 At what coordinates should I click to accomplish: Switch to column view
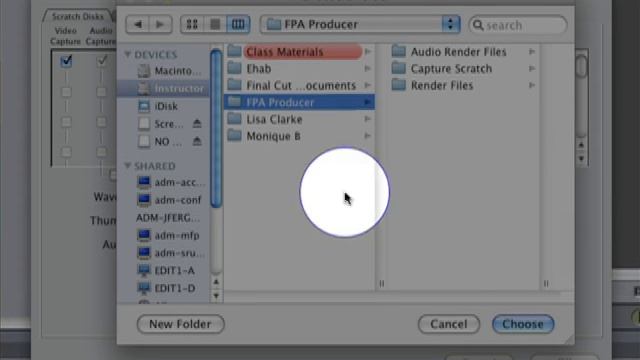pos(238,24)
